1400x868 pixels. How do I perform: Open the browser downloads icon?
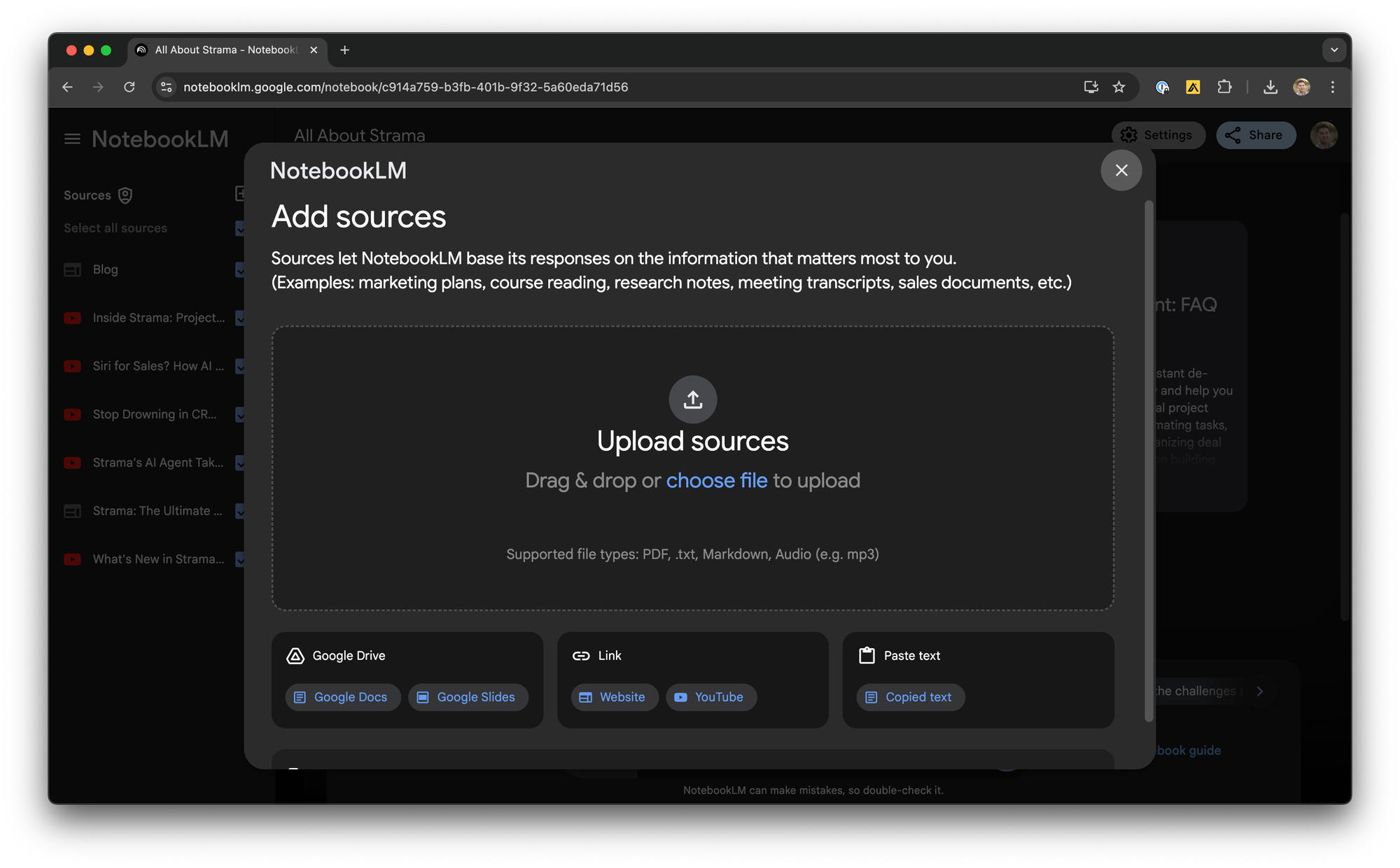[x=1270, y=87]
